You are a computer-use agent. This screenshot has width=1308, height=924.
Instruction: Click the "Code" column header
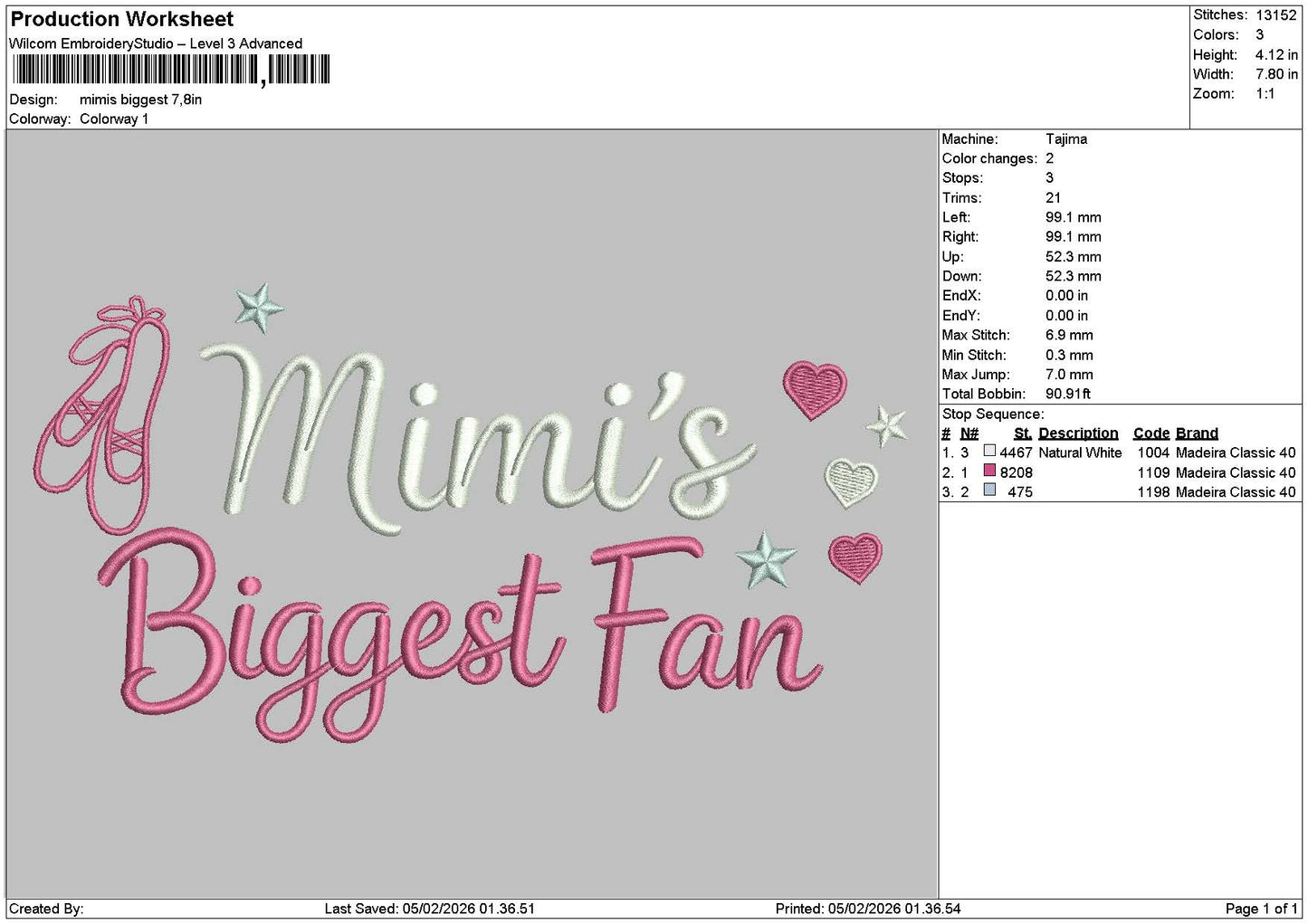click(1150, 433)
